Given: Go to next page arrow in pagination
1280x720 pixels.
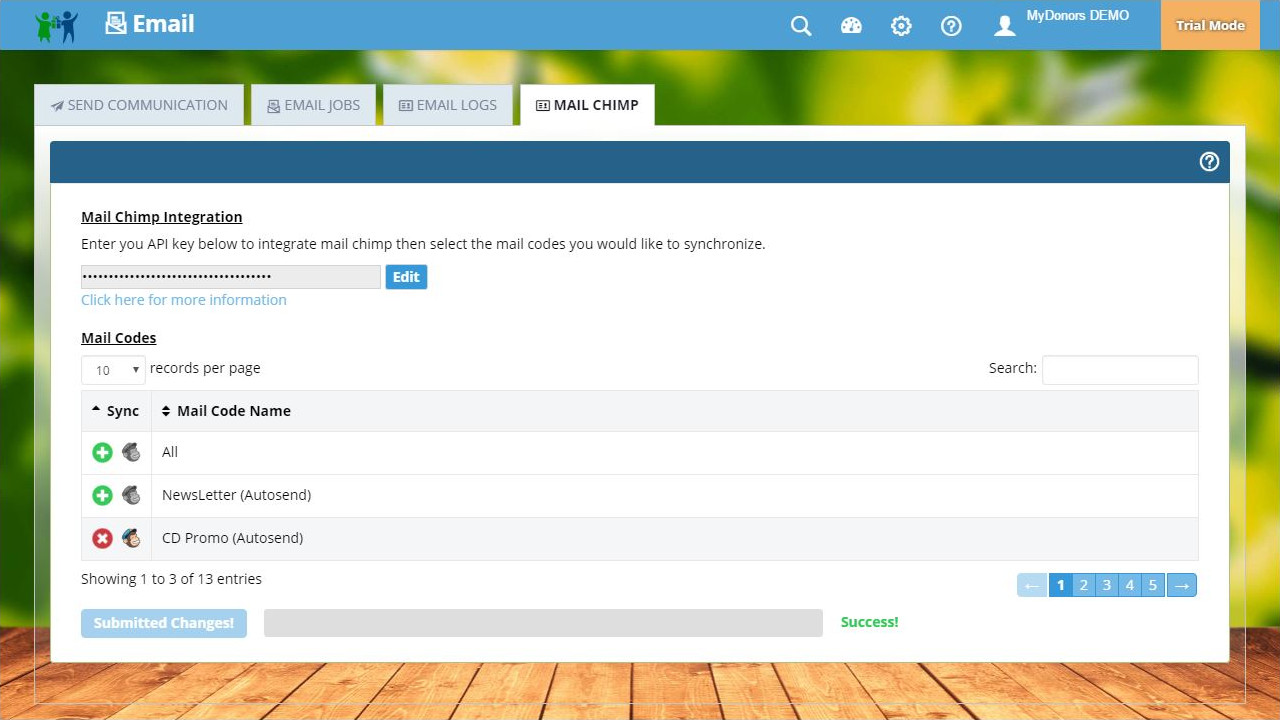Looking at the screenshot, I should [x=1182, y=585].
